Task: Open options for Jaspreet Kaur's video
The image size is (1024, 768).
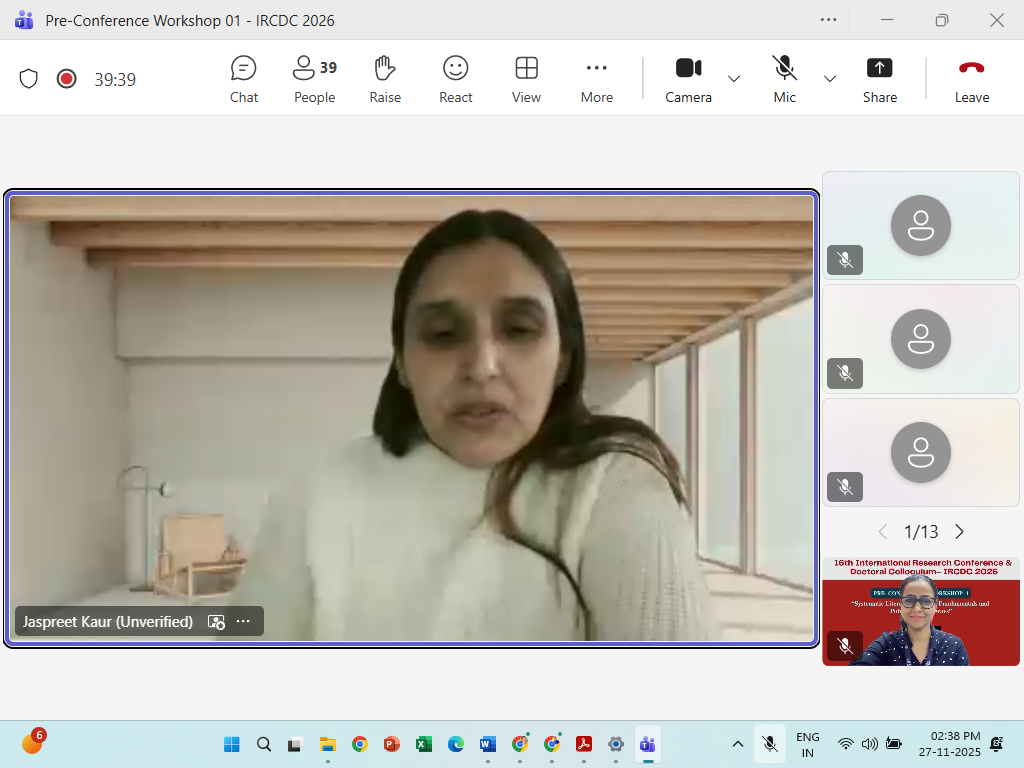Action: click(243, 622)
